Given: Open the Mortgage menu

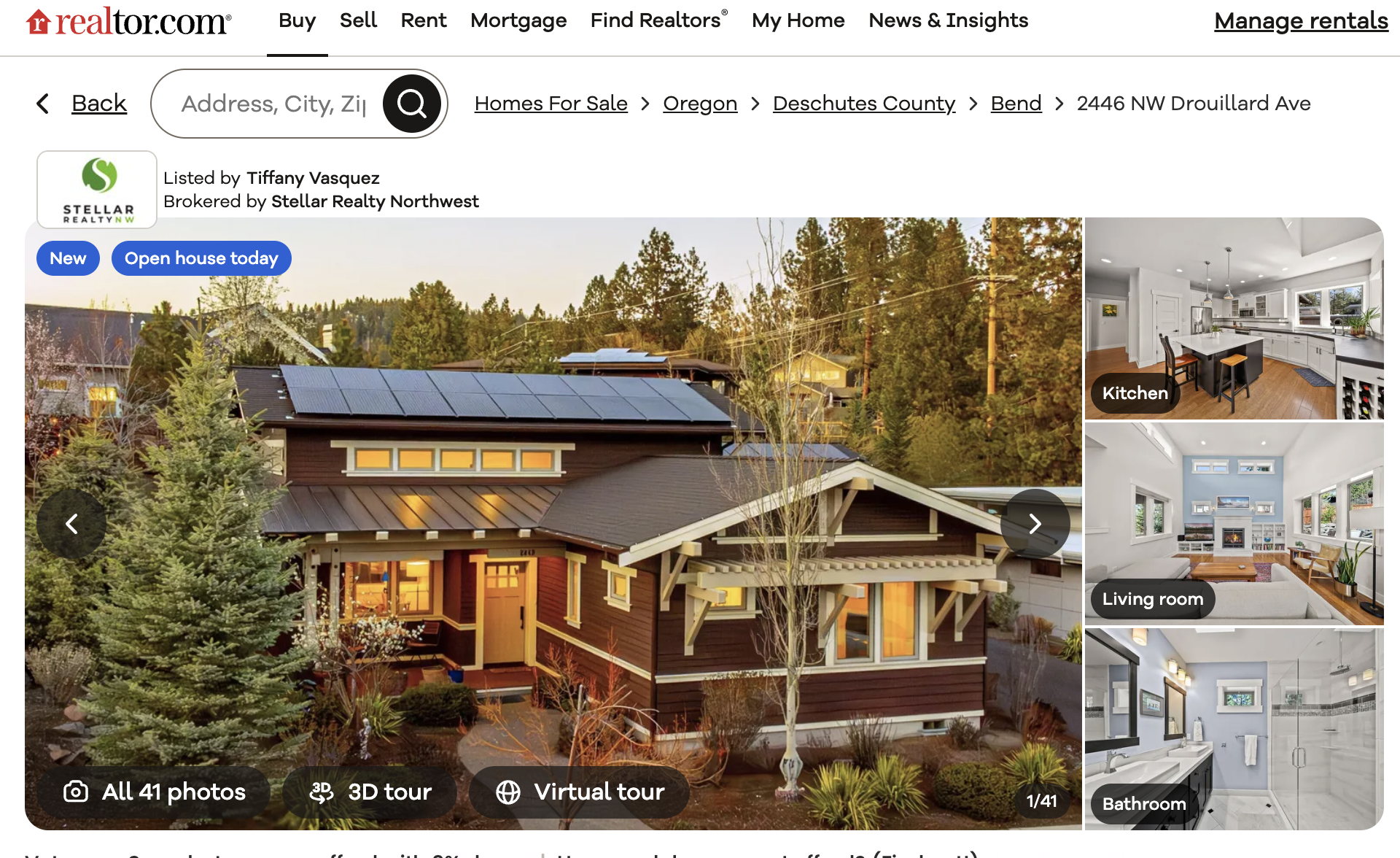Looking at the screenshot, I should pos(518,20).
